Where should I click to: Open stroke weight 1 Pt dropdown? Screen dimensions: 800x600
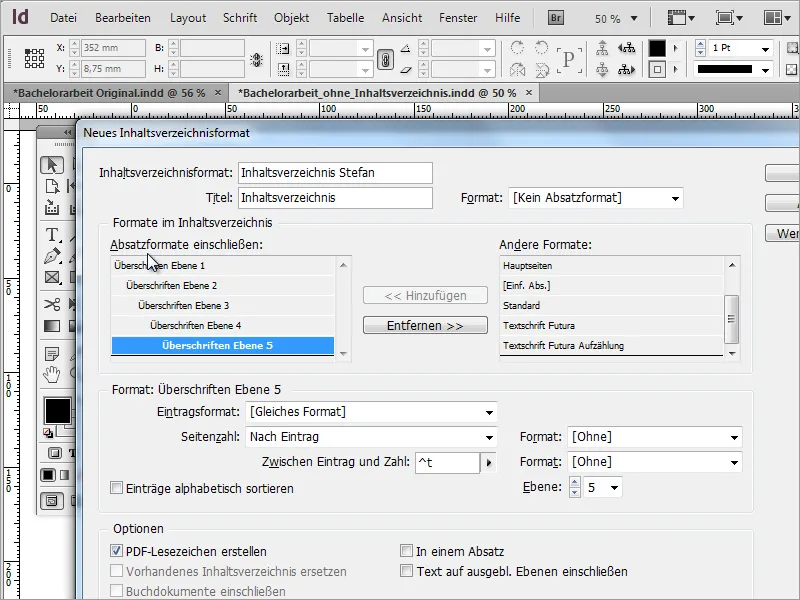765,49
